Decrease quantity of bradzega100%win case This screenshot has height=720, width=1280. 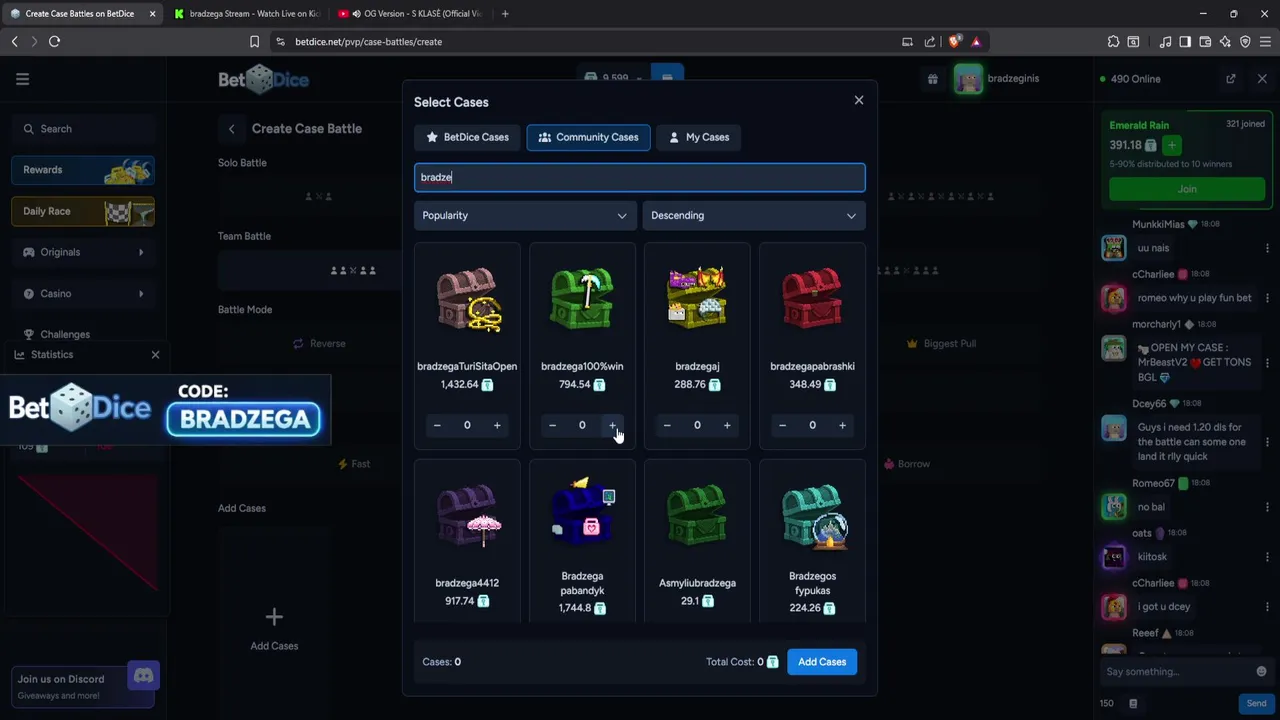[x=552, y=425]
